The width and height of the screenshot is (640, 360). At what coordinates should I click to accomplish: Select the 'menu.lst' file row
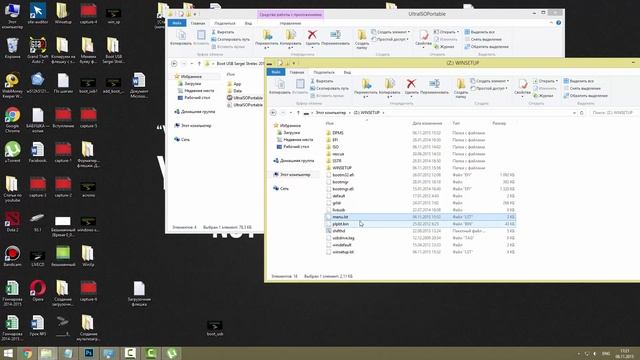point(420,217)
